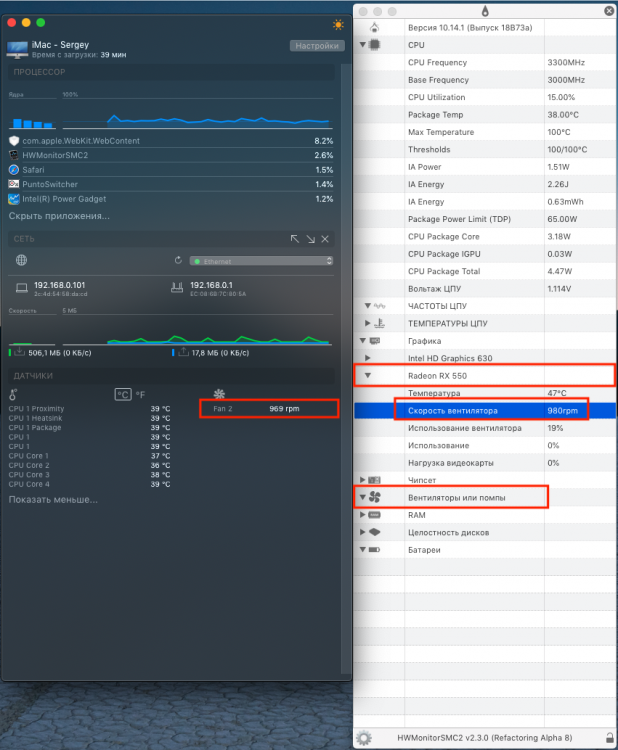Open the Настройки settings button
Screen dimensions: 618x750
click(317, 46)
